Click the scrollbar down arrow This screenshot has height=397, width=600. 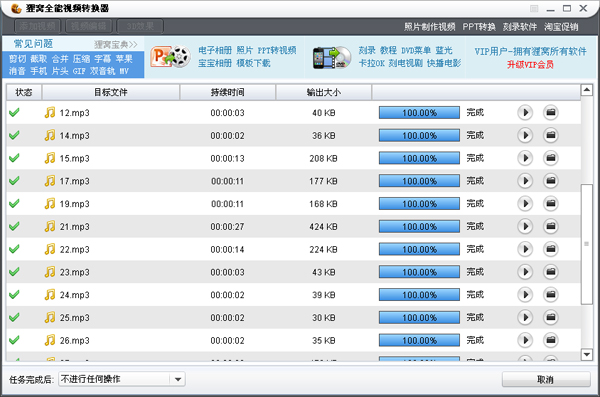tap(587, 355)
